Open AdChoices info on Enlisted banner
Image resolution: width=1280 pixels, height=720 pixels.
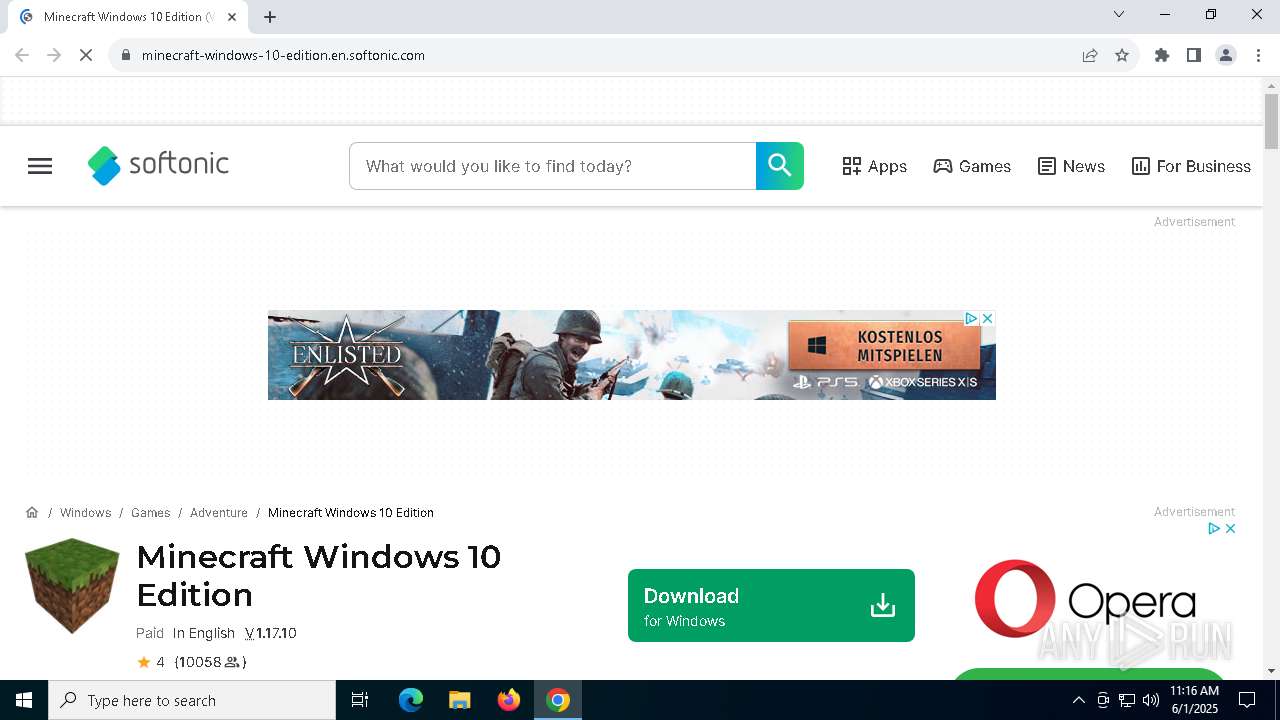coord(970,318)
